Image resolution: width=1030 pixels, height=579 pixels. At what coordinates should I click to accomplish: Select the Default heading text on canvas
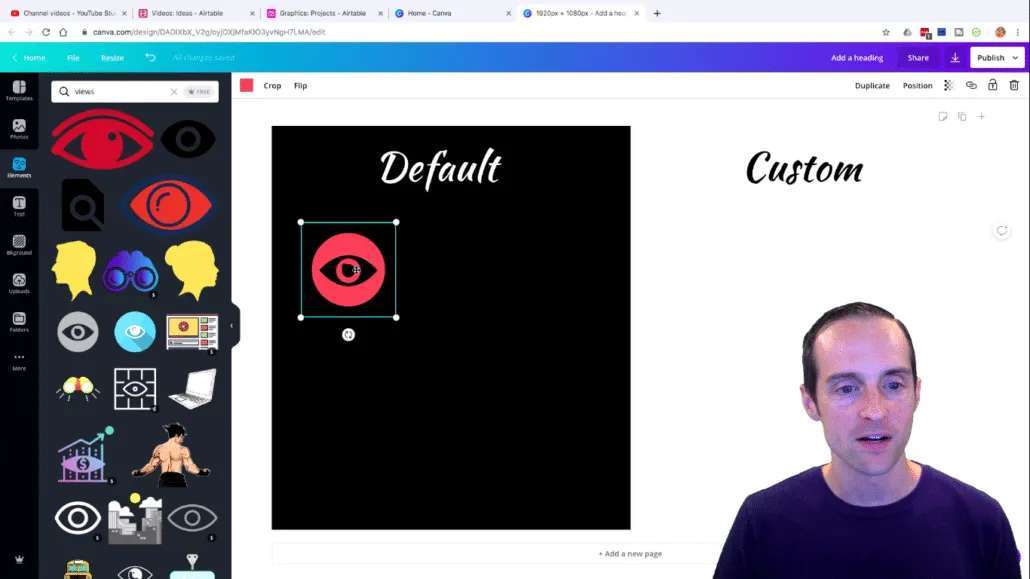click(441, 169)
